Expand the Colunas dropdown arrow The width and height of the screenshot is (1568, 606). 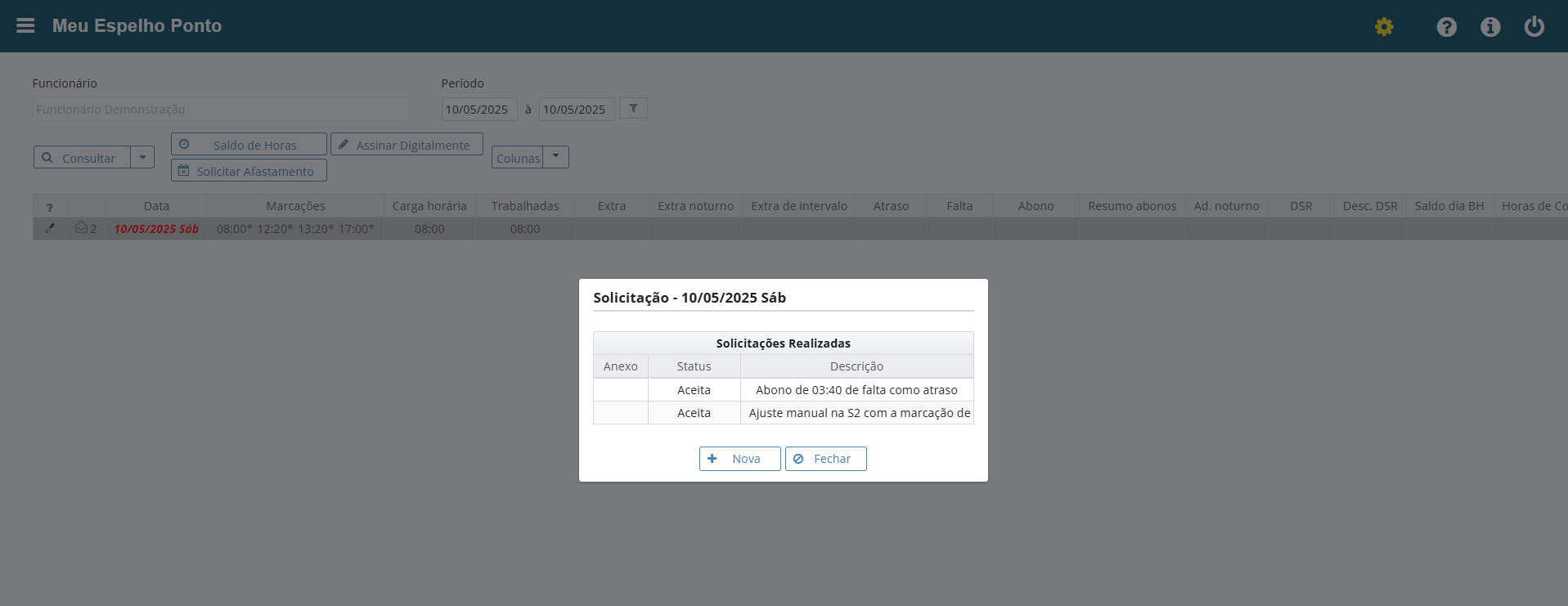click(x=556, y=156)
